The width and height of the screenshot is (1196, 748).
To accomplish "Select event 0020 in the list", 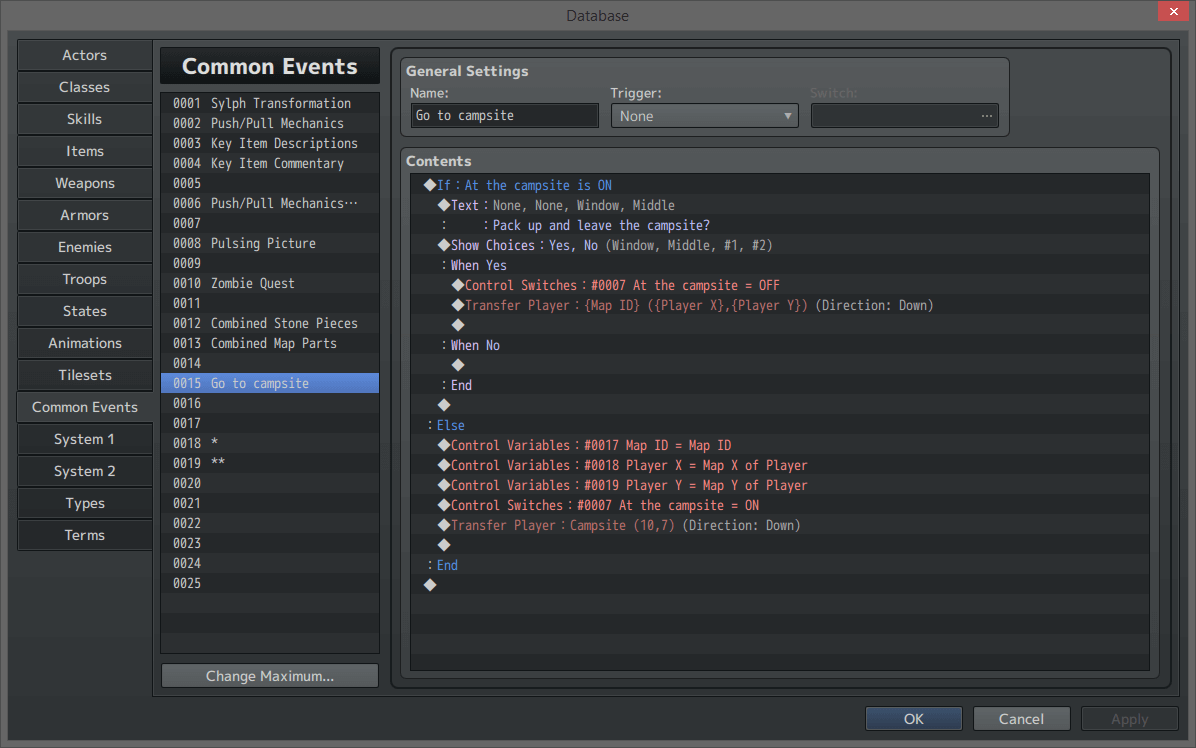I will click(x=270, y=483).
